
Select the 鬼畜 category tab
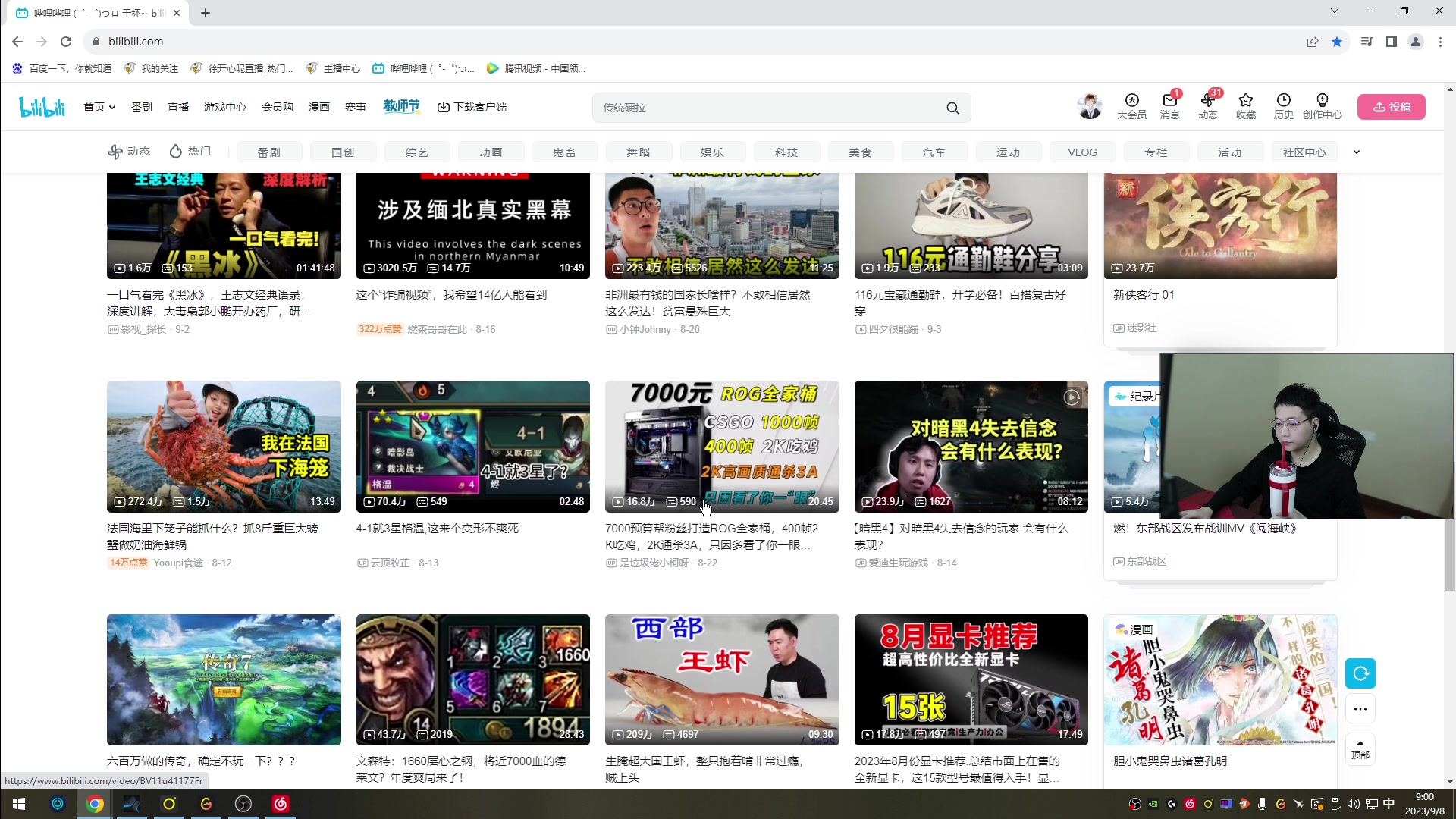pos(565,152)
